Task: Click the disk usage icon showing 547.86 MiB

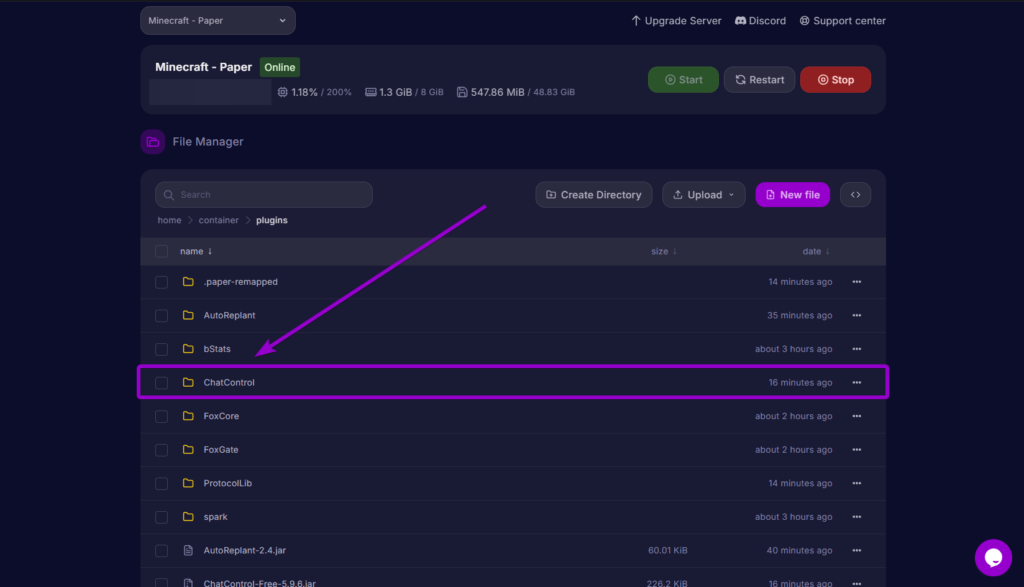Action: coord(461,90)
